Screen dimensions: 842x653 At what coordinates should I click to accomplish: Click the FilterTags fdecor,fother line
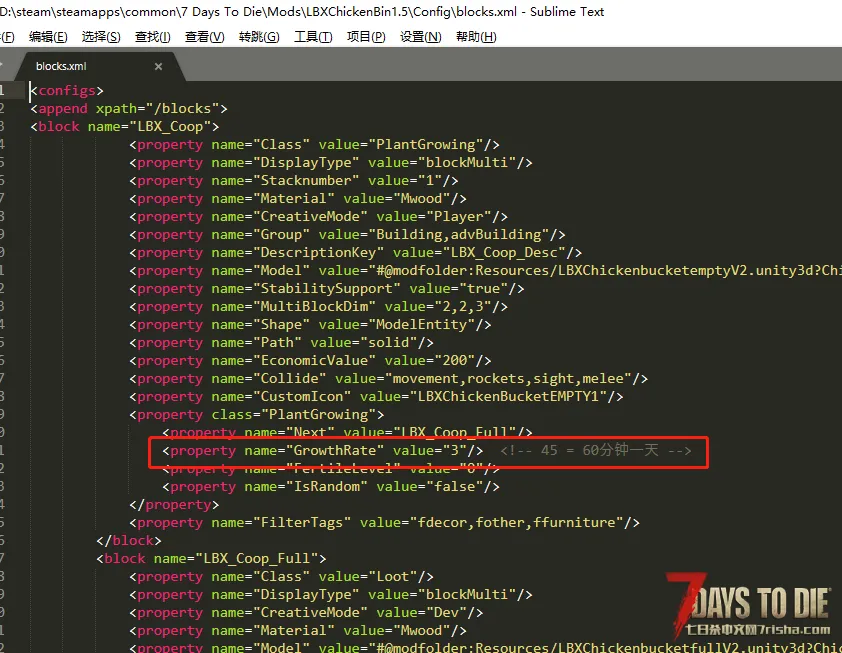tap(384, 523)
